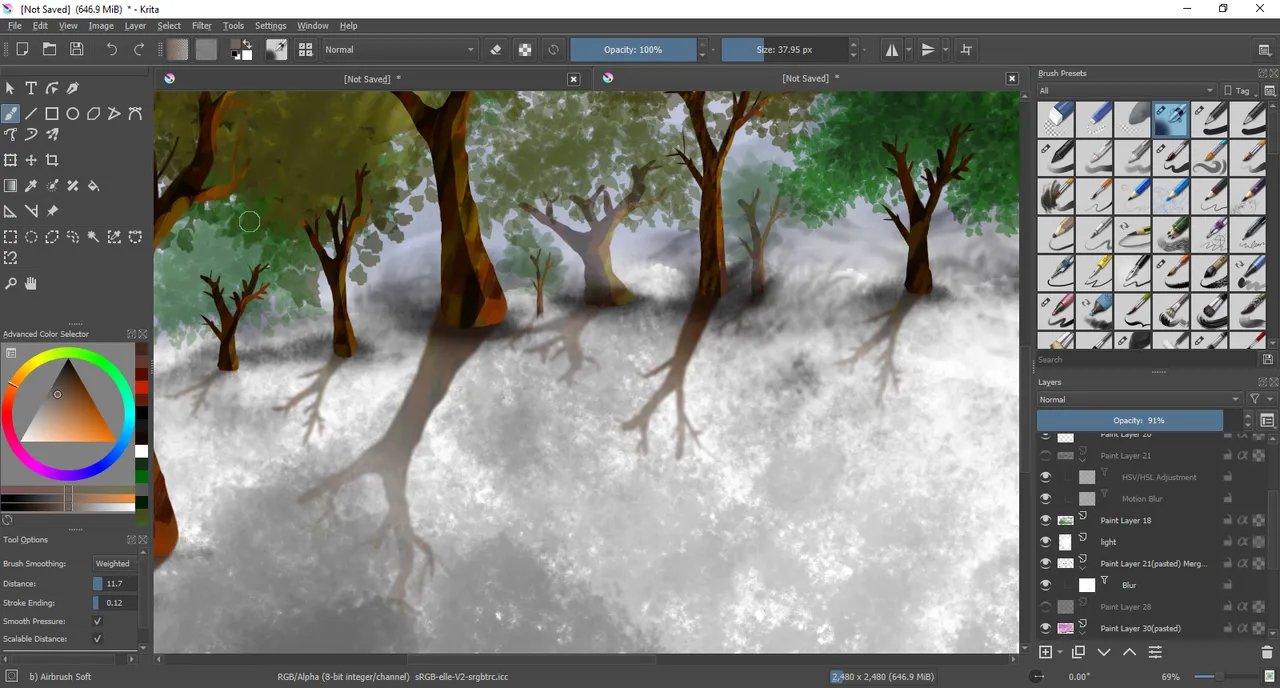Duplicate the current layer
The image size is (1280, 688).
point(1078,652)
